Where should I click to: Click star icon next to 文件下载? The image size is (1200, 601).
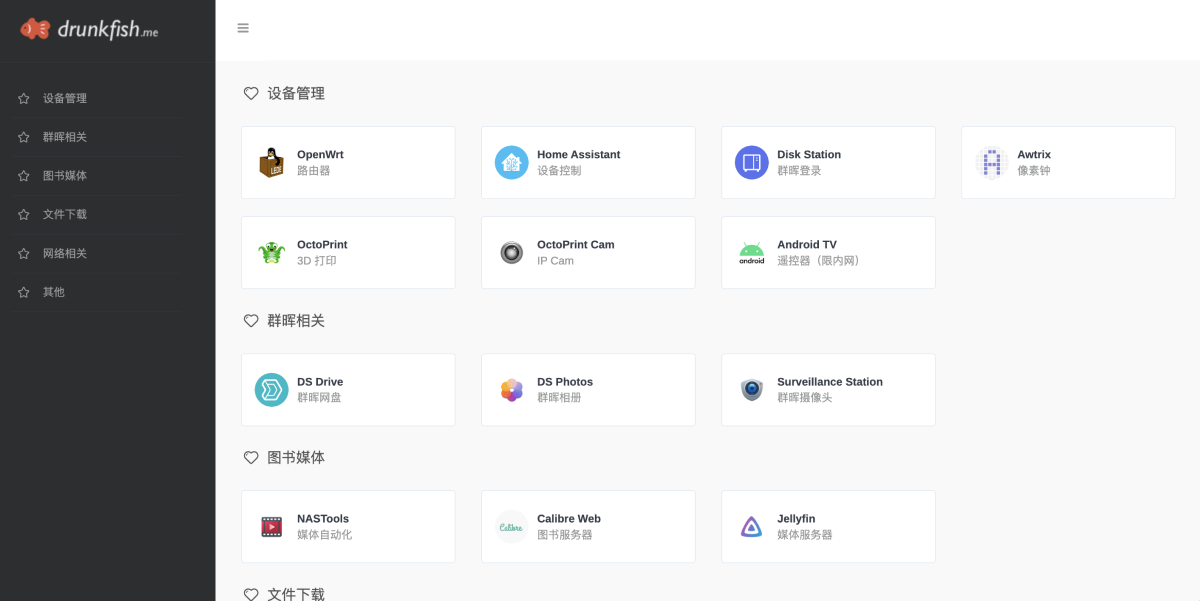(23, 214)
